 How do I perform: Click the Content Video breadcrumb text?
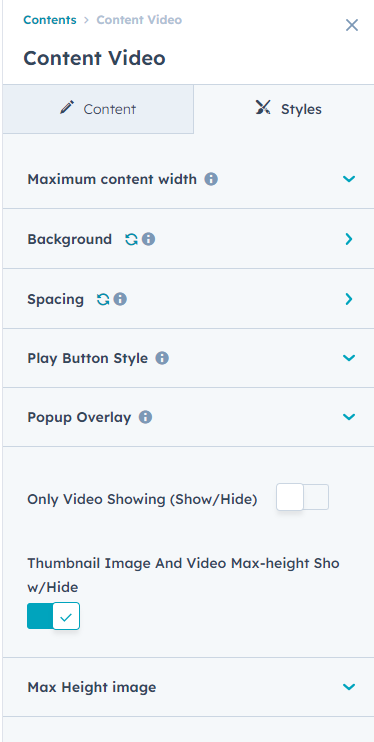[x=139, y=20]
